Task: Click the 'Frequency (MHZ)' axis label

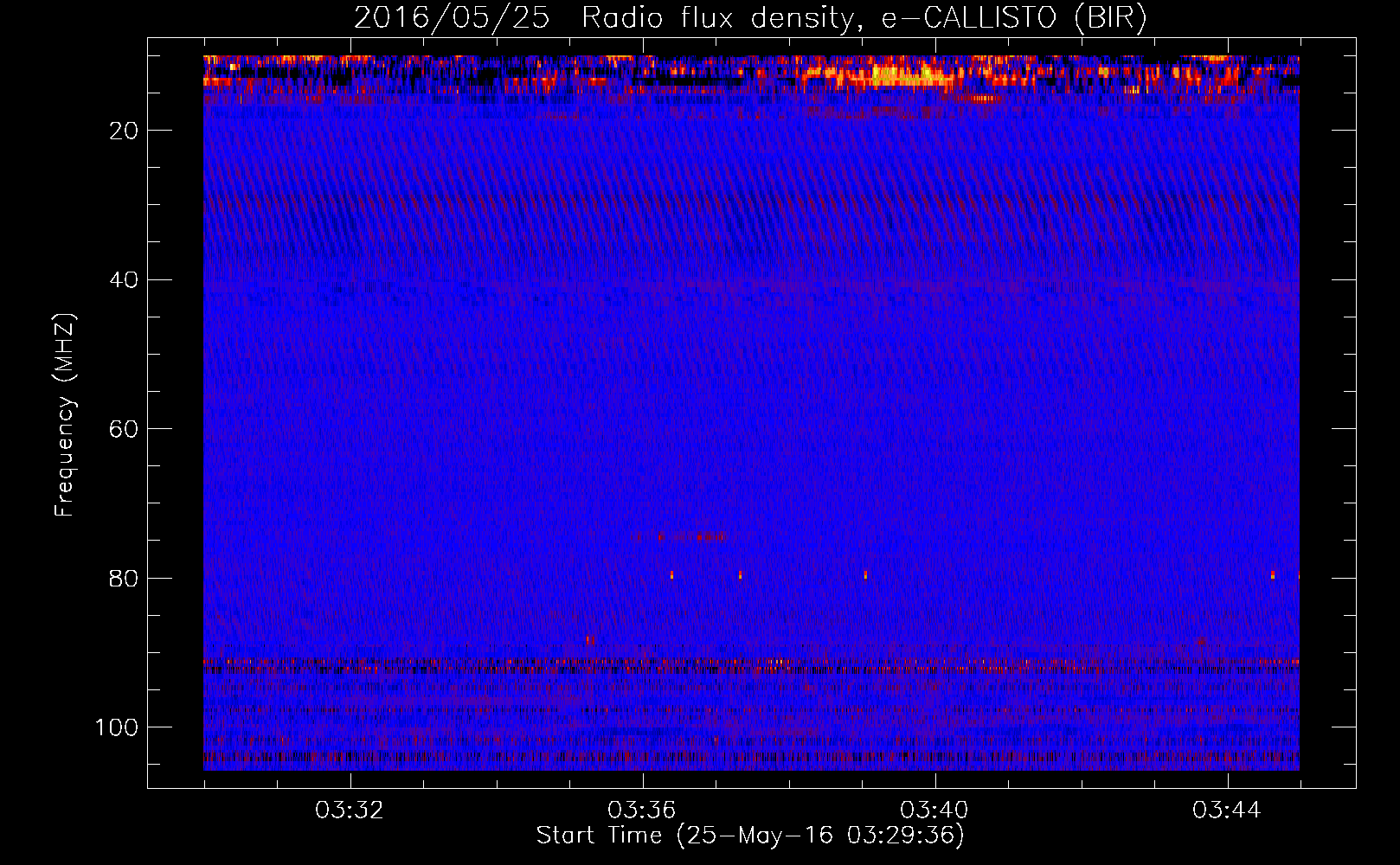Action: [x=65, y=415]
